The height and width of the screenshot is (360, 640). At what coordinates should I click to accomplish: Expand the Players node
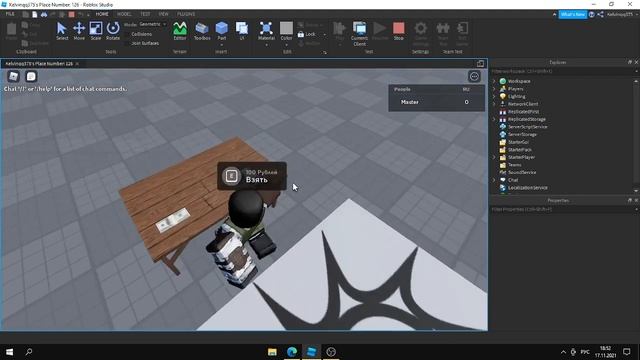pos(494,89)
